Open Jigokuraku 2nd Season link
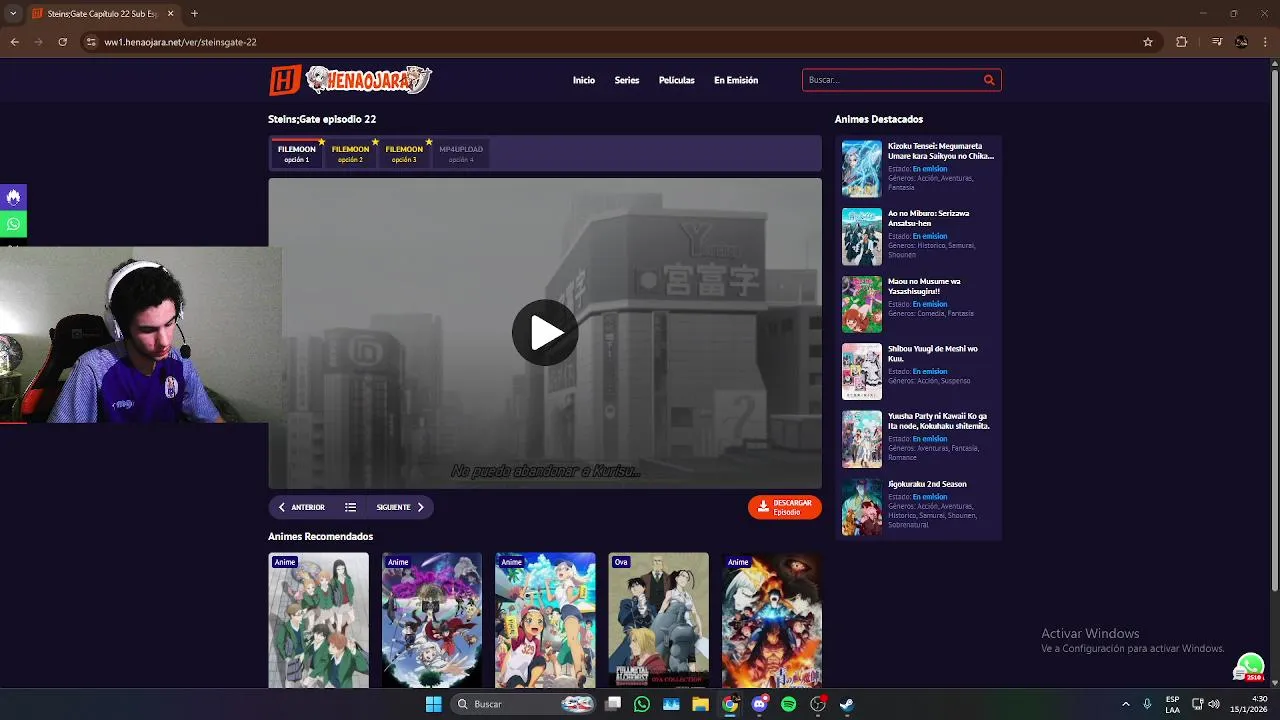This screenshot has height=720, width=1280. click(x=927, y=484)
